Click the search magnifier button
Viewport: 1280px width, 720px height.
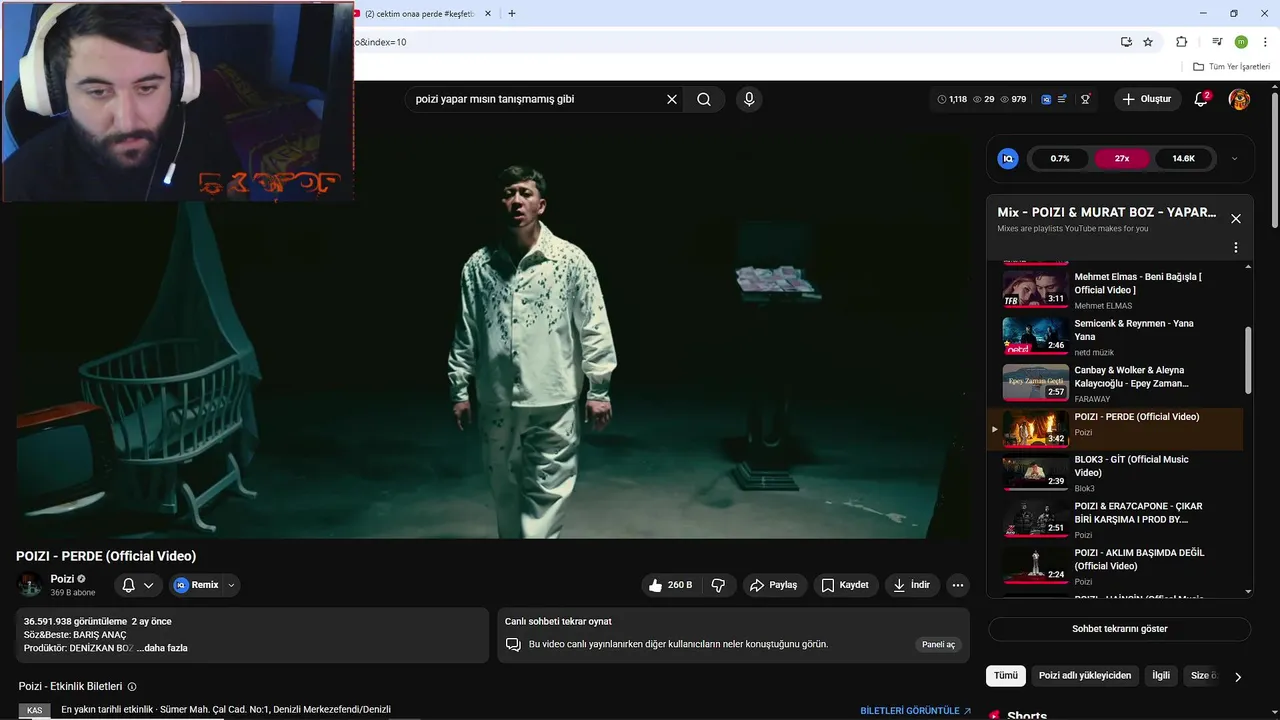pos(704,99)
